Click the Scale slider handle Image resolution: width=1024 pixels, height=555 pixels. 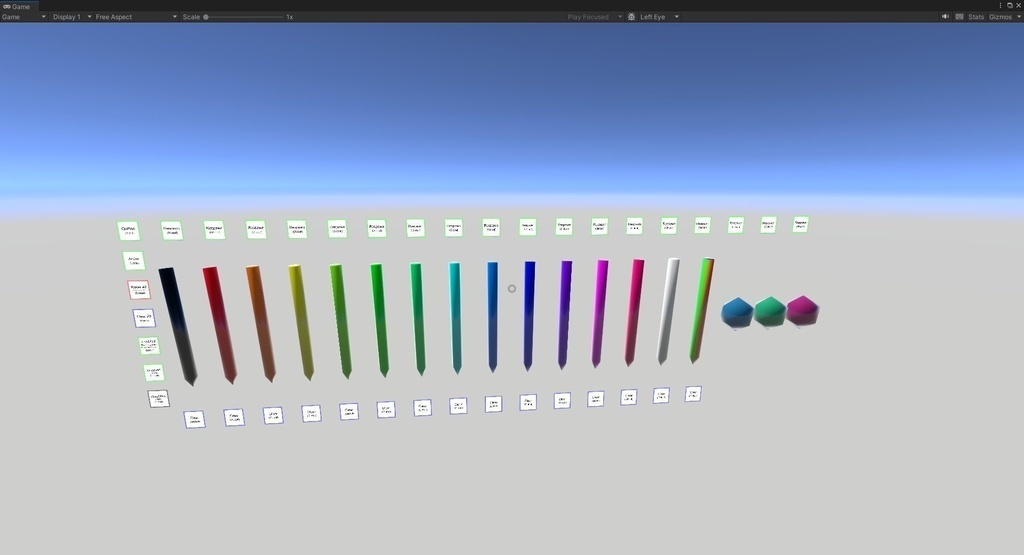tap(206, 17)
